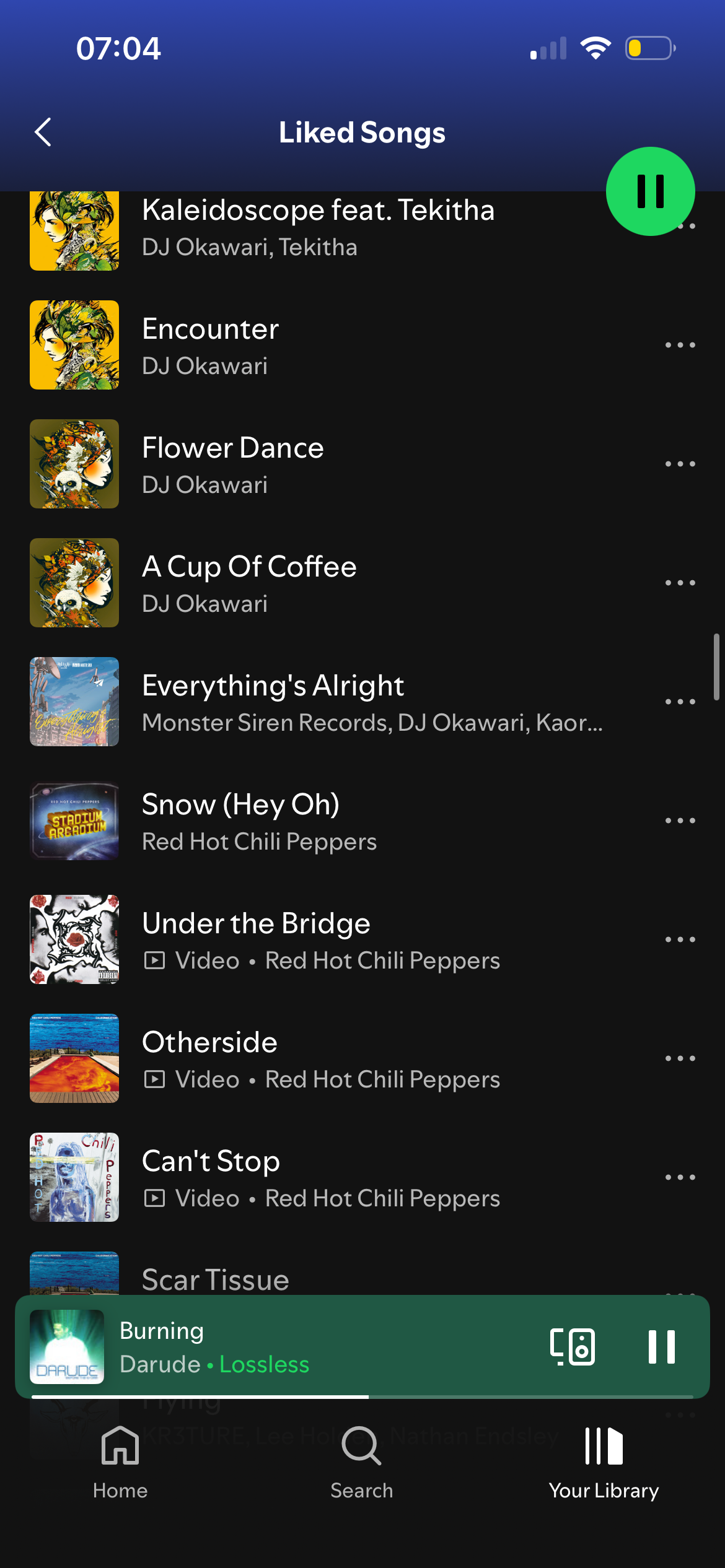The image size is (725, 1568).
Task: Pause Burning in the mini player
Action: point(661,1347)
